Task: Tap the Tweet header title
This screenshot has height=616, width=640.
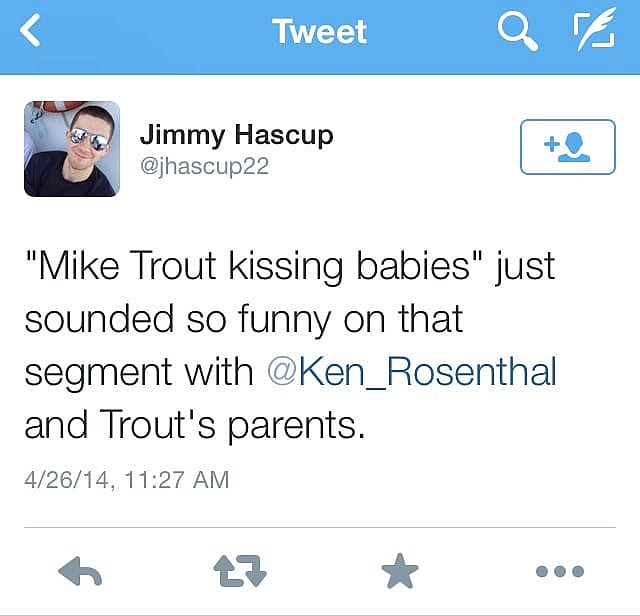Action: pyautogui.click(x=319, y=31)
